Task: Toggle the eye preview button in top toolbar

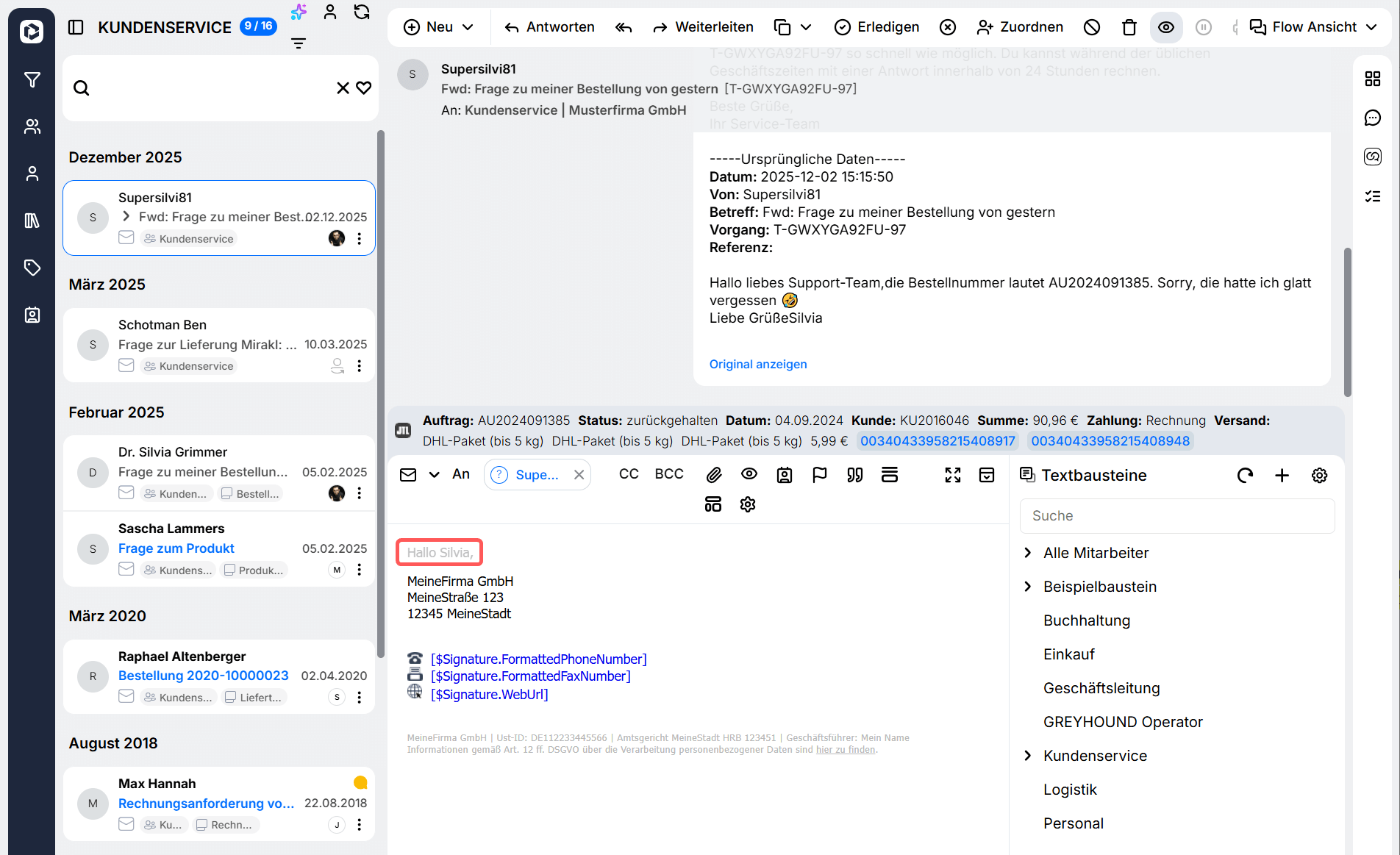Action: [1166, 27]
